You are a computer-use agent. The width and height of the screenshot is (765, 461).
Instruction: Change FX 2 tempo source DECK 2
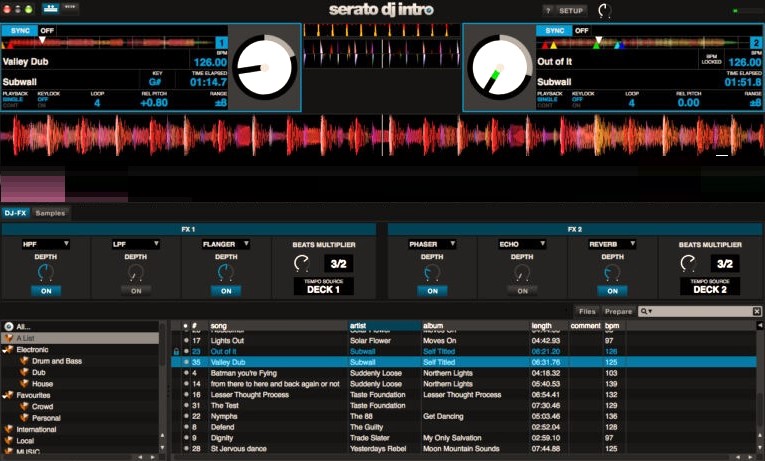point(710,286)
